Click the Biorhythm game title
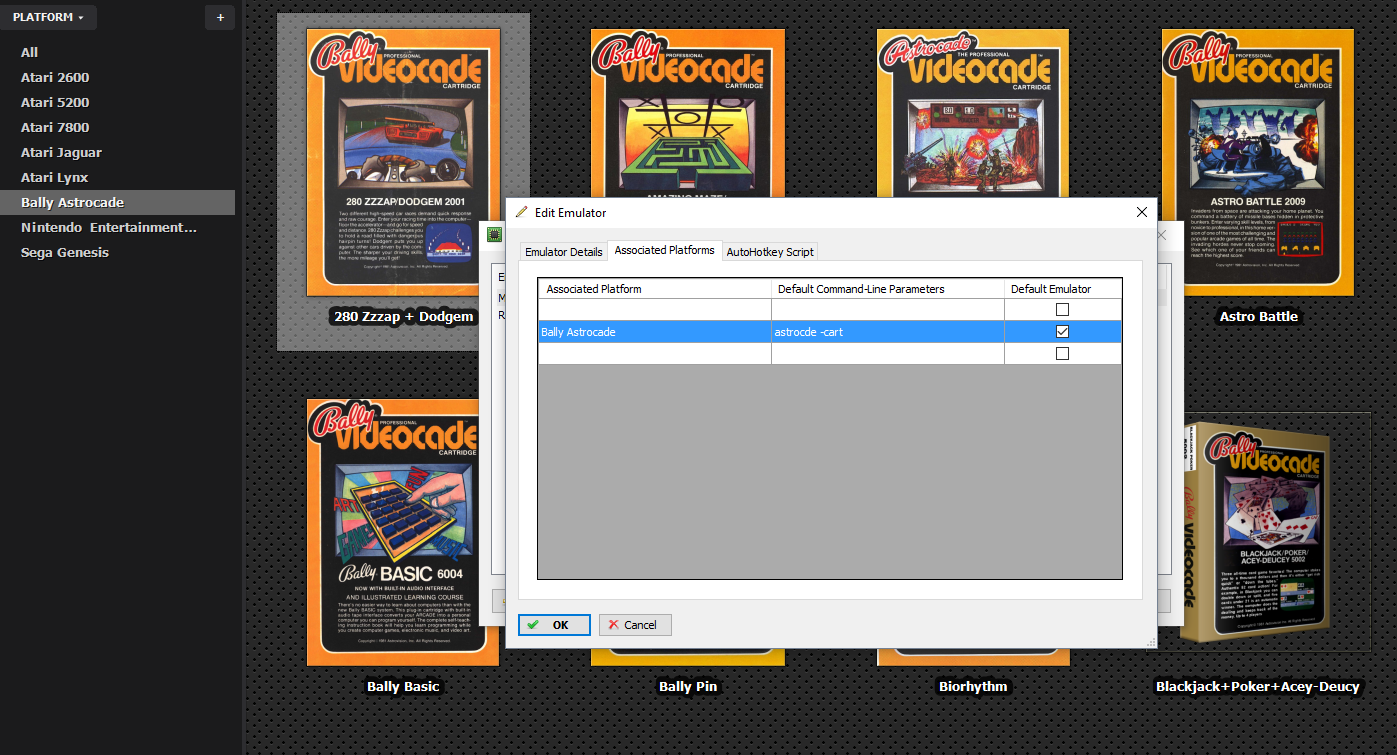 tap(973, 686)
